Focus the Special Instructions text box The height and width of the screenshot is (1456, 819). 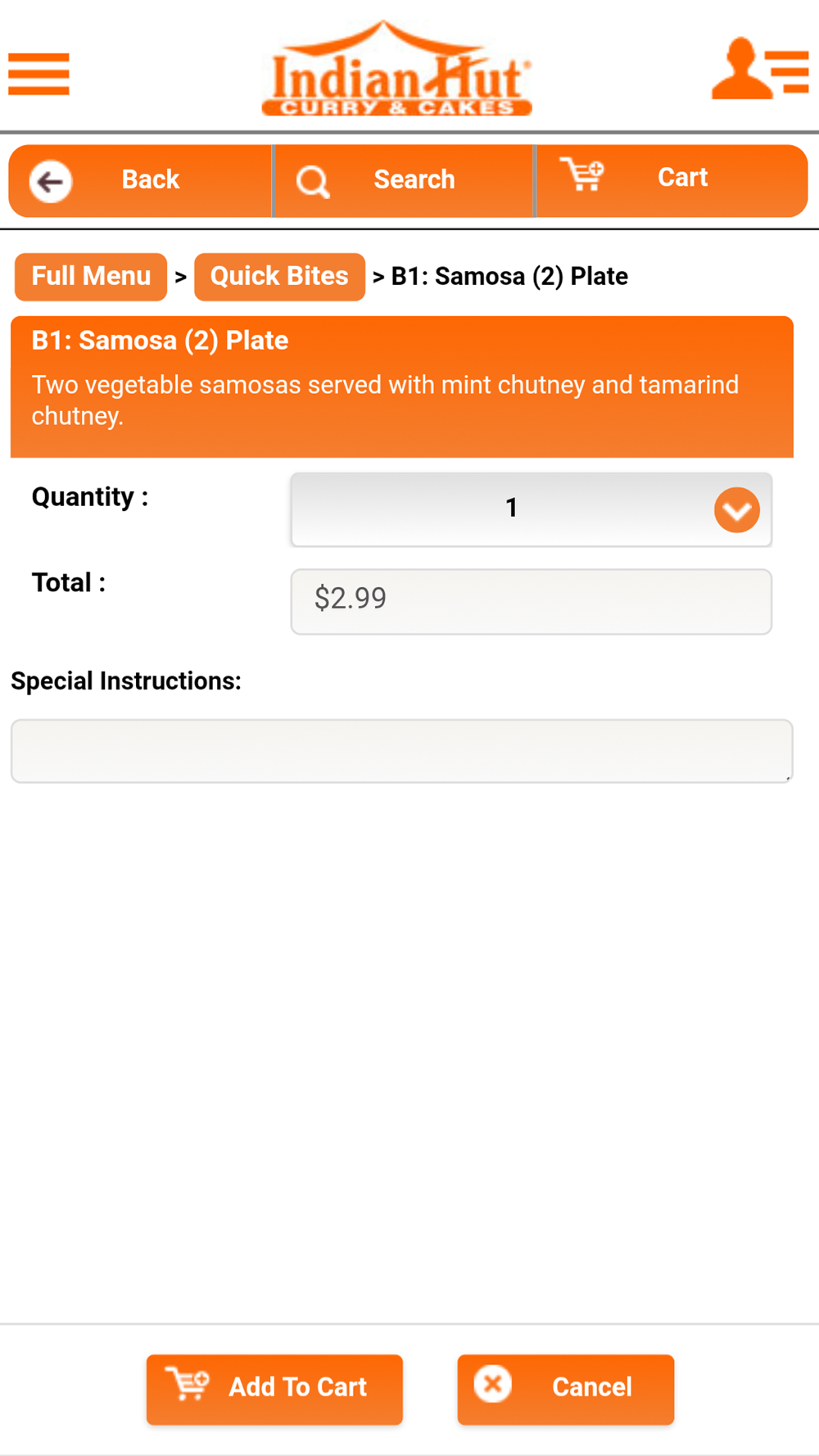pos(402,751)
